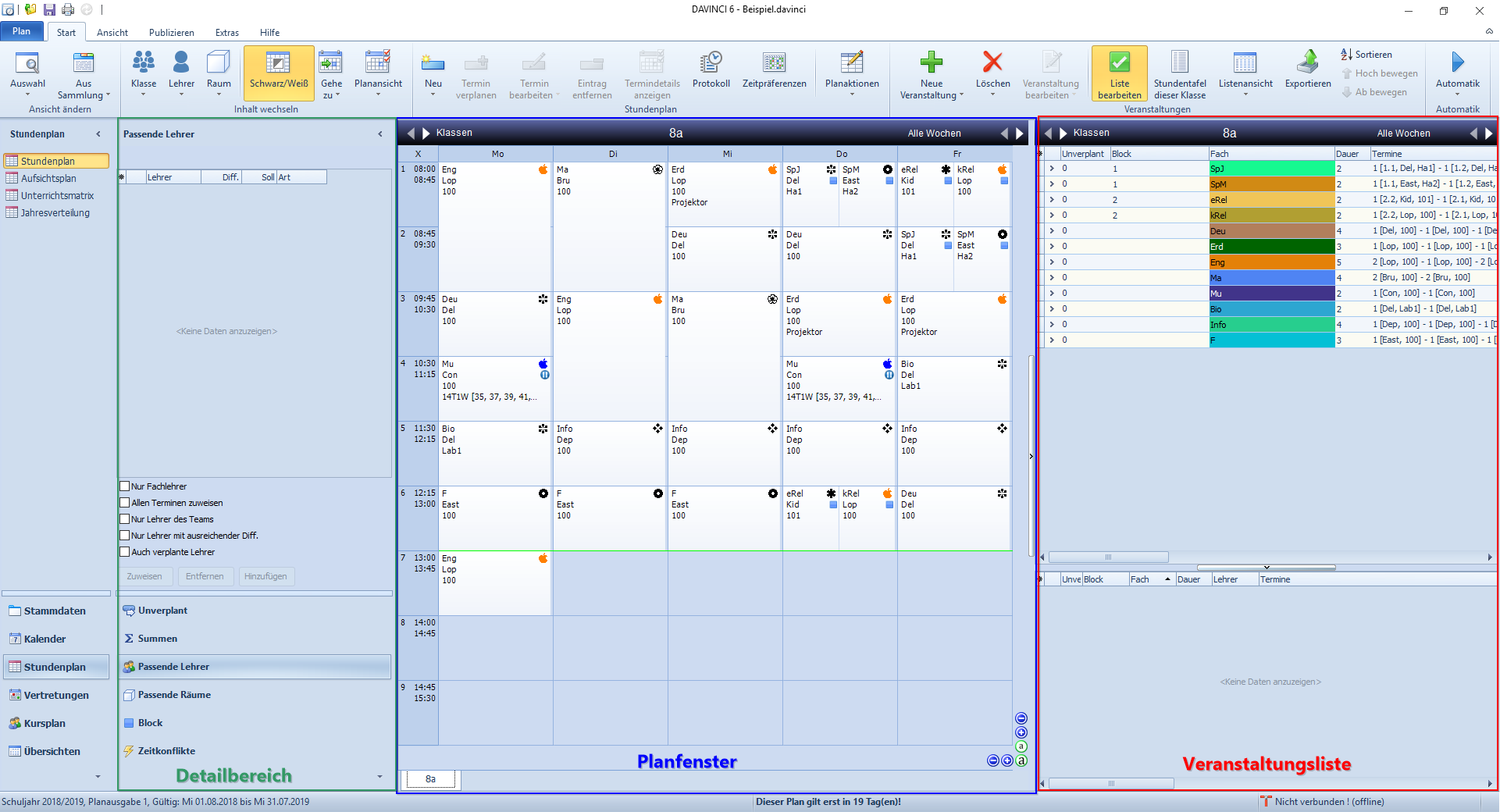Check Nur Lehrer mit ausreichender Diff.
This screenshot has height=812, width=1500.
click(x=124, y=536)
